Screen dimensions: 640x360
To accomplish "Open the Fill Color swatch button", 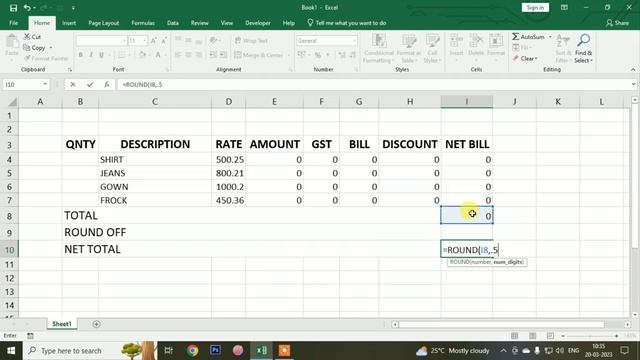I will (x=142, y=55).
